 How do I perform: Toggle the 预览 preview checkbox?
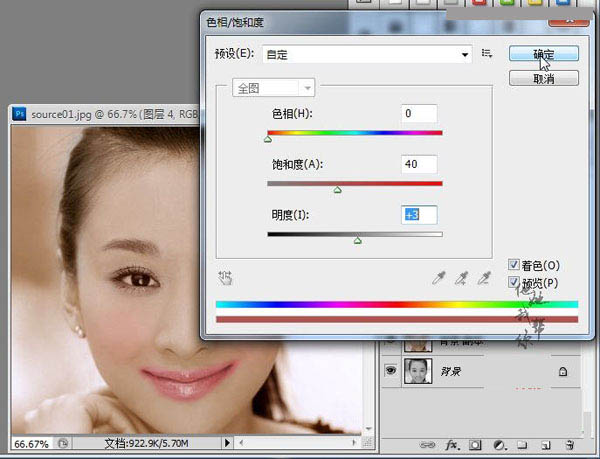(514, 282)
